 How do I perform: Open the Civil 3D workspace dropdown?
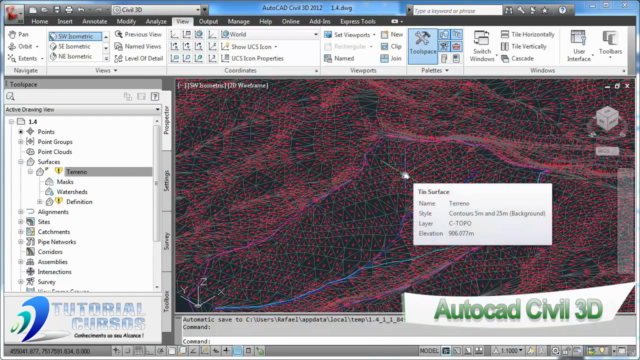click(x=157, y=9)
